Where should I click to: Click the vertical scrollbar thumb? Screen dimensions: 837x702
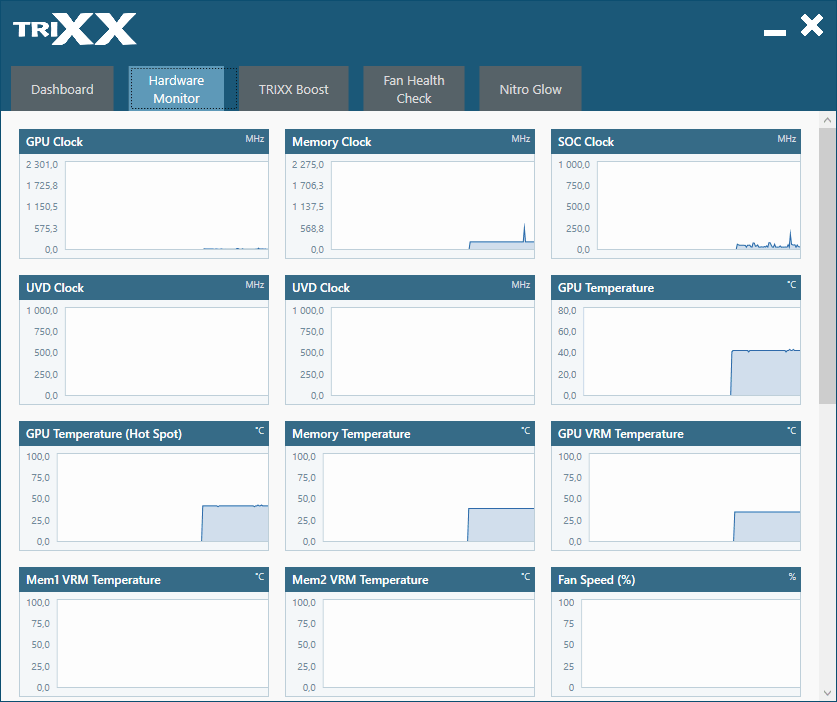(x=827, y=265)
